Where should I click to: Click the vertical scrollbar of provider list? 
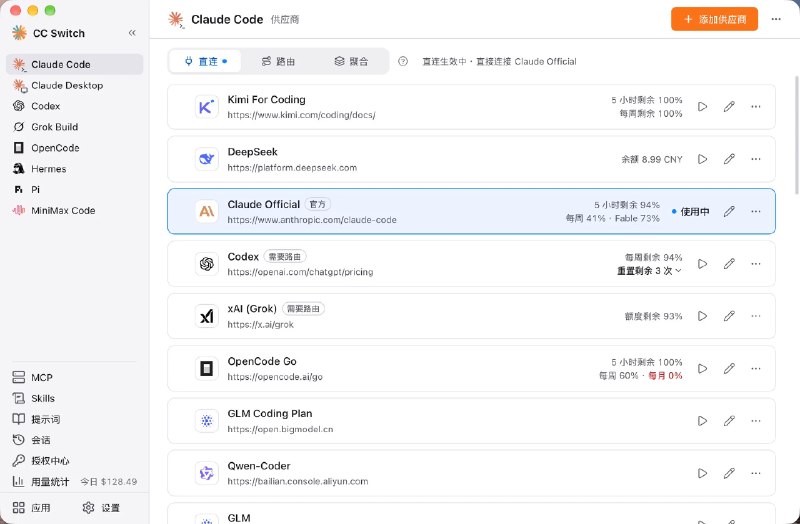pyautogui.click(x=796, y=135)
